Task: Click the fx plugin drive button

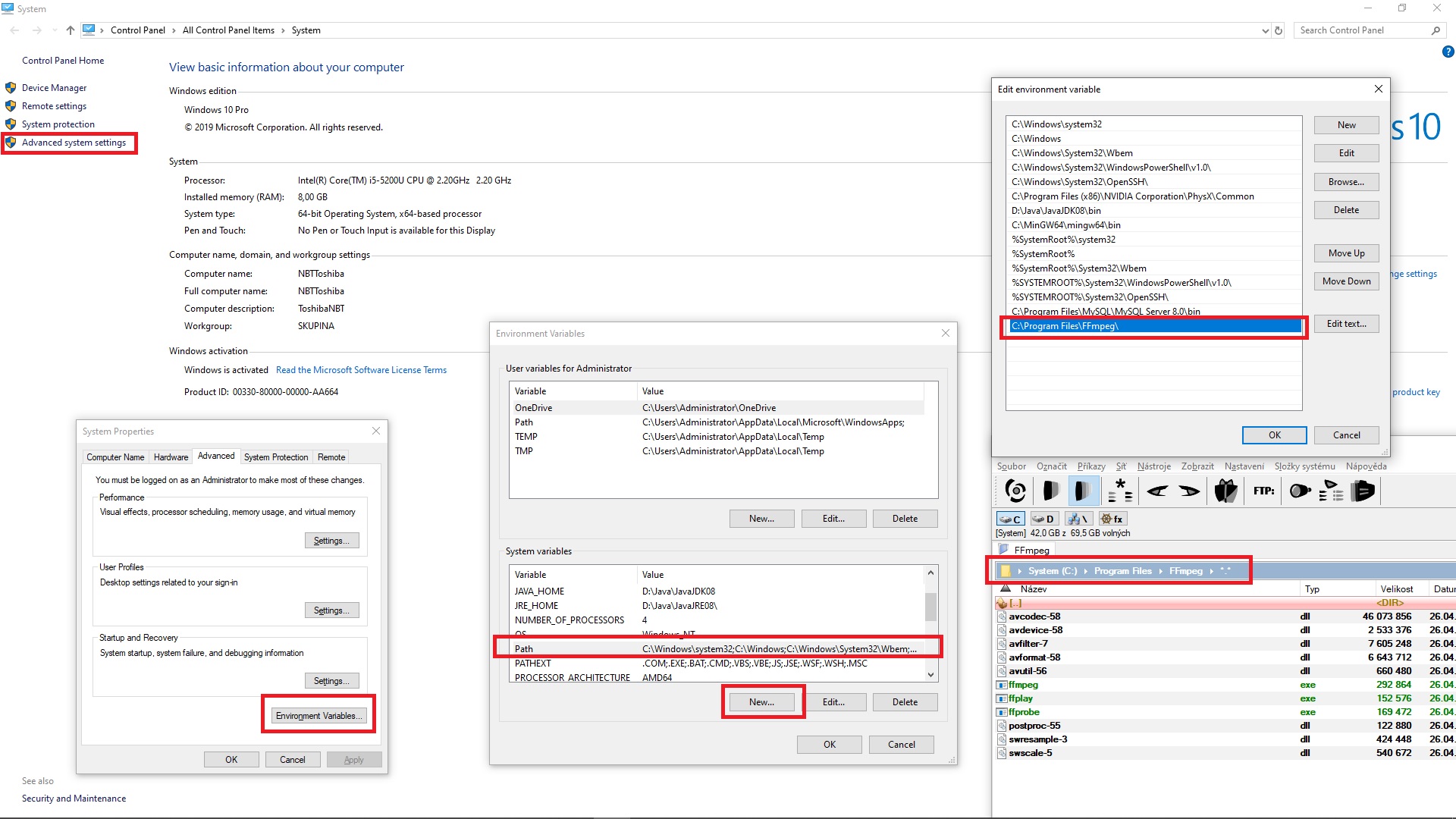Action: [x=1112, y=519]
